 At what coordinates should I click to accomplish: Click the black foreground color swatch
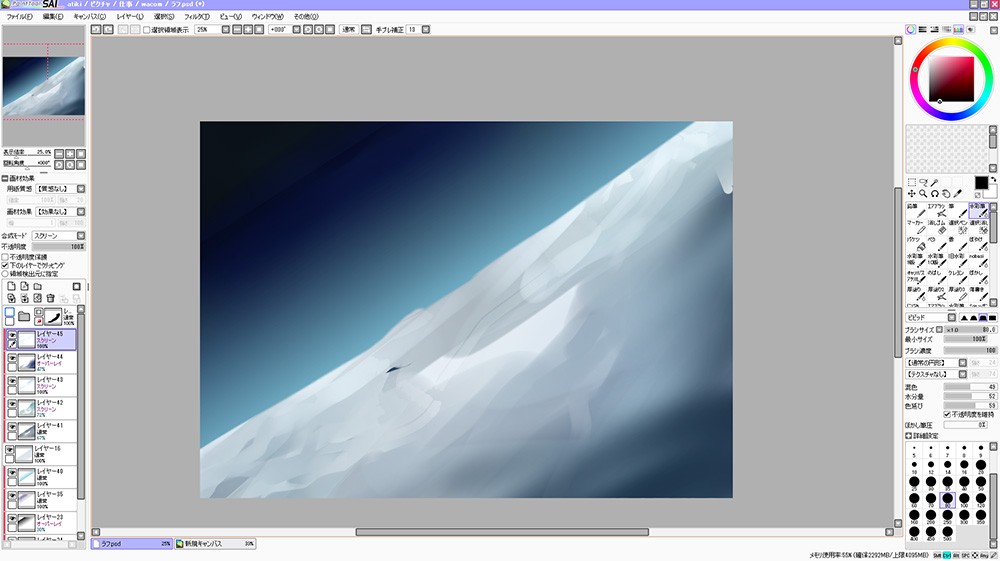[x=981, y=184]
